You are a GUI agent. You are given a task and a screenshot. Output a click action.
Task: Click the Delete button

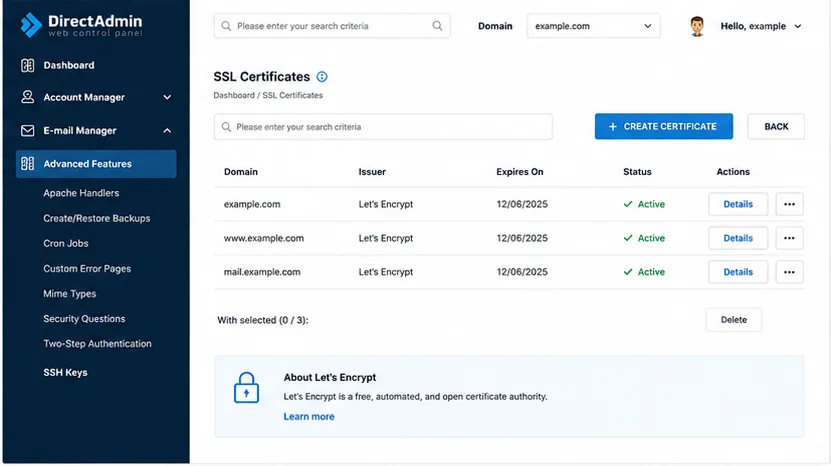click(733, 320)
